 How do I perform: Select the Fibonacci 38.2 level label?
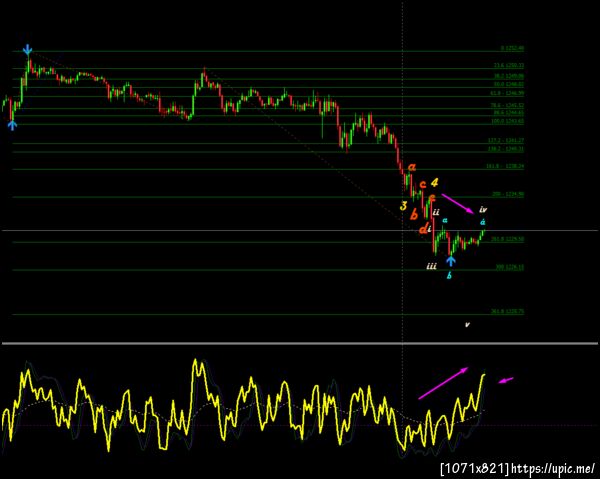(509, 76)
